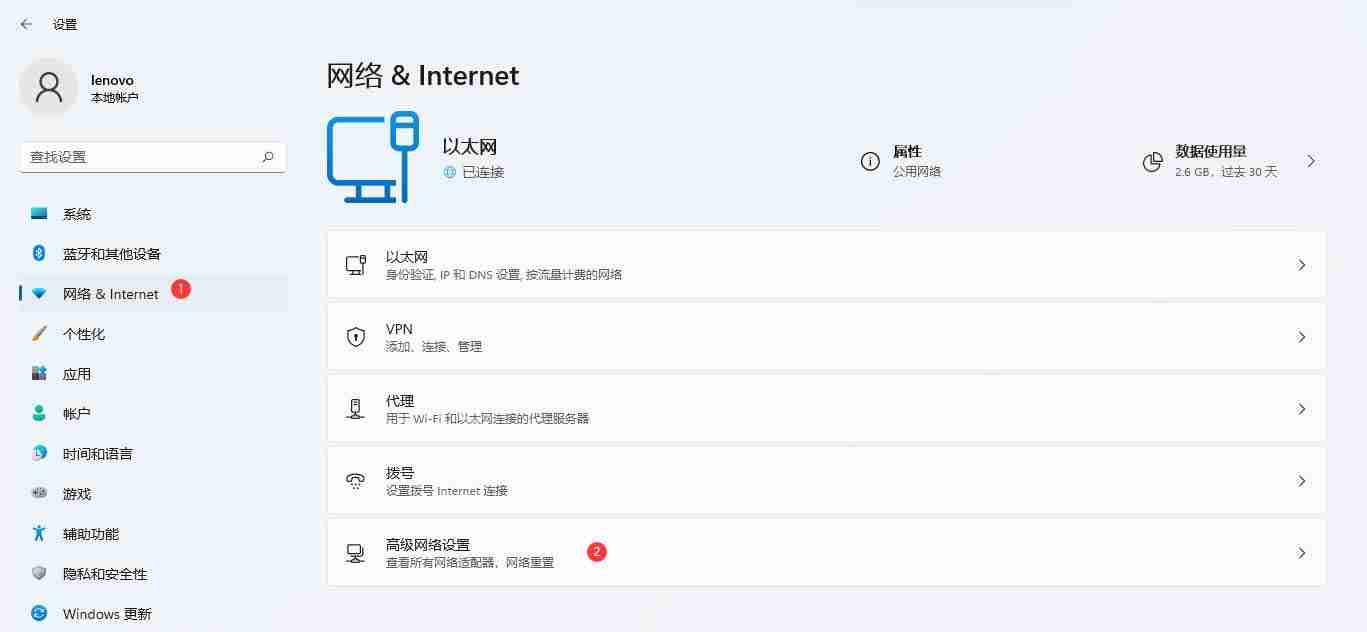Screen dimensions: 1367x632
Task: Open the 游戏 settings section
Action: click(76, 493)
